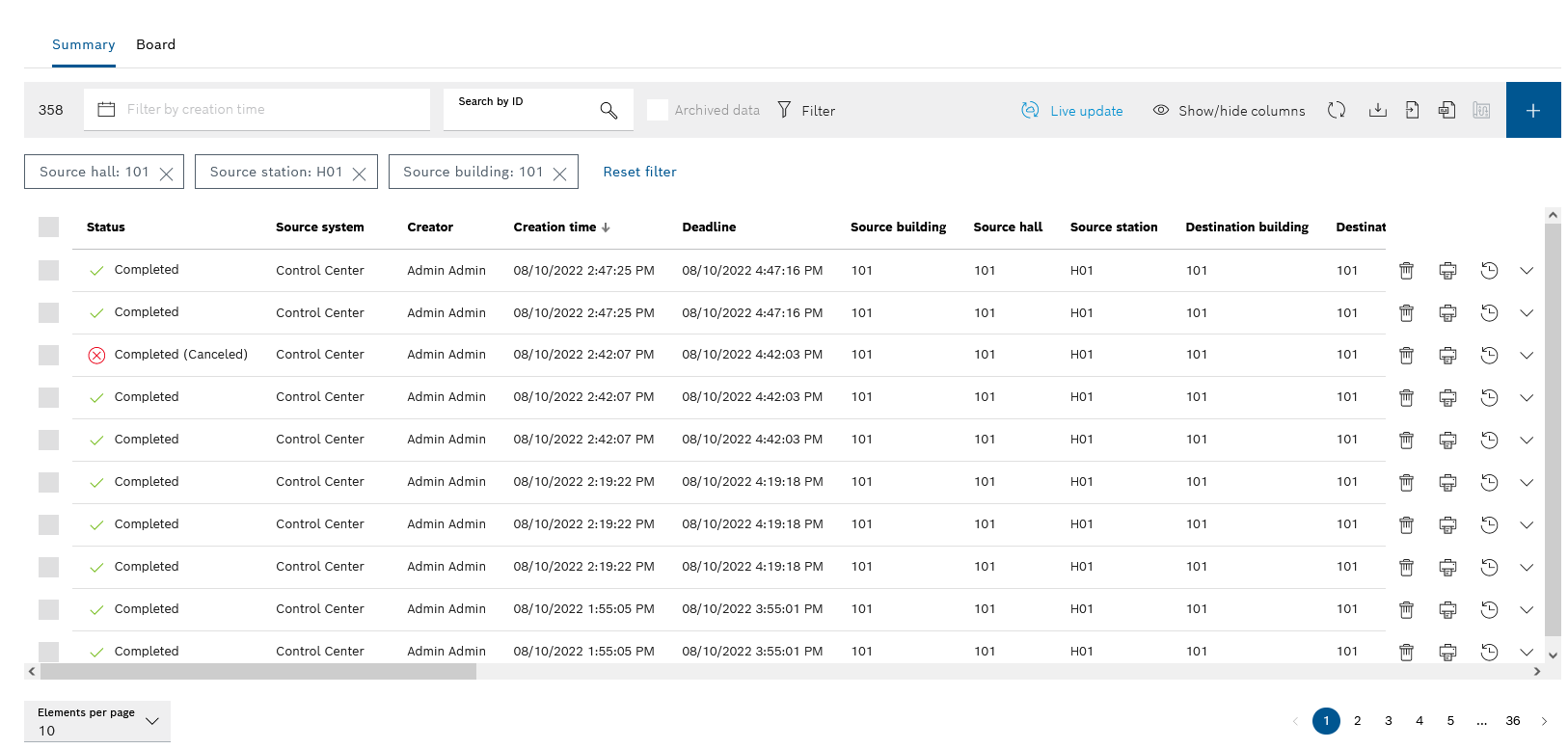The image size is (1568, 749).
Task: Switch to the Summary tab
Action: [84, 44]
